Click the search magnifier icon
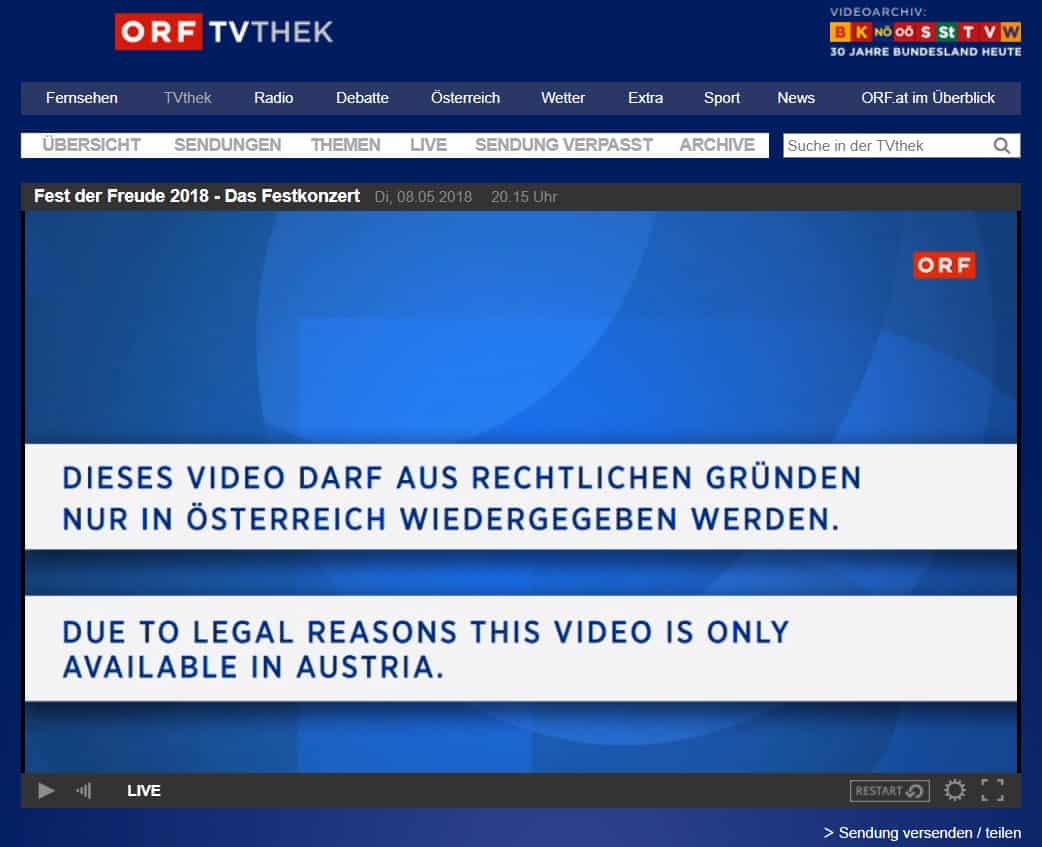Screen dimensions: 1042x847 coord(1002,145)
